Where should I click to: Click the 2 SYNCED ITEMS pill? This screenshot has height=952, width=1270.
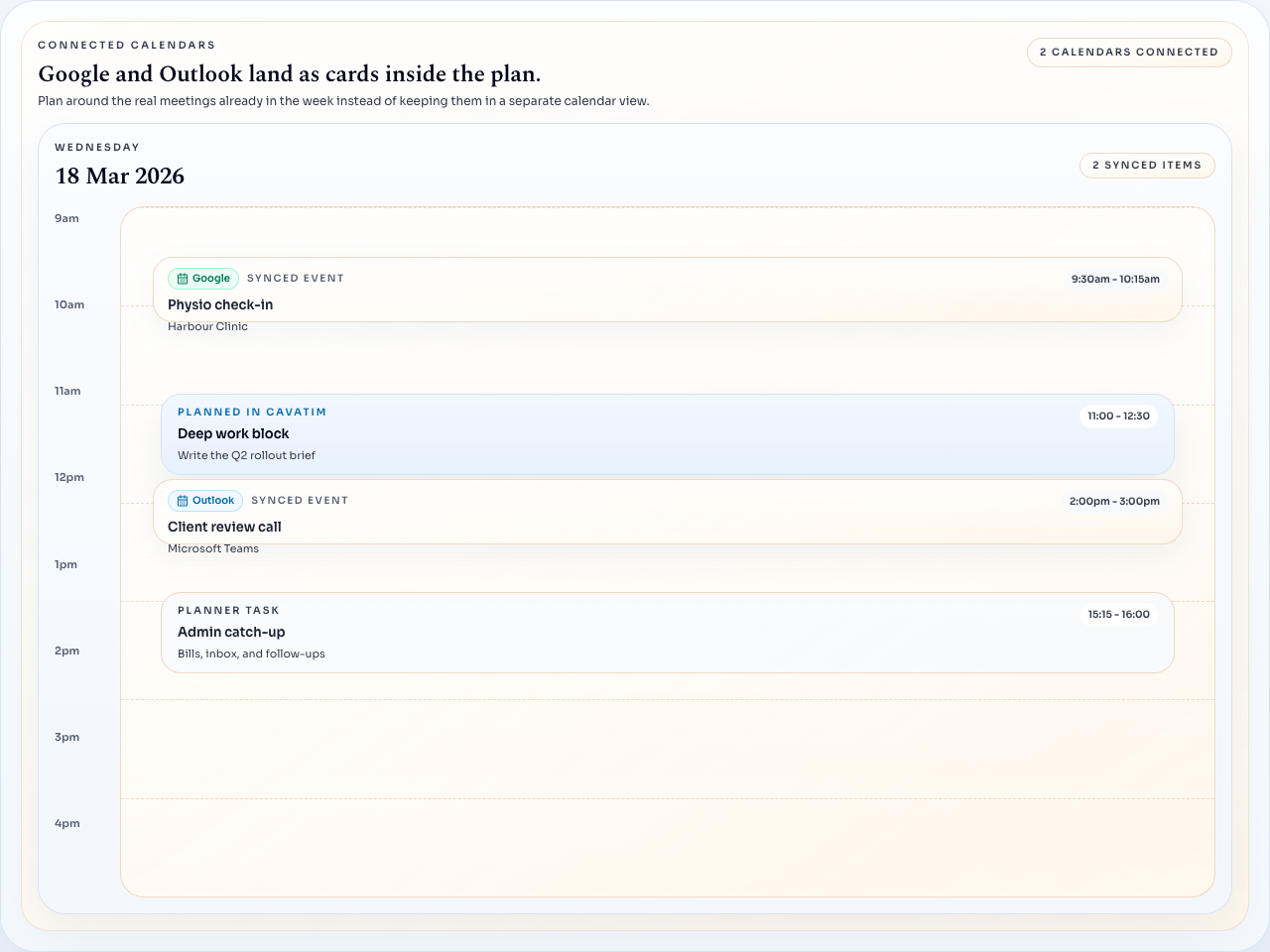click(x=1147, y=166)
